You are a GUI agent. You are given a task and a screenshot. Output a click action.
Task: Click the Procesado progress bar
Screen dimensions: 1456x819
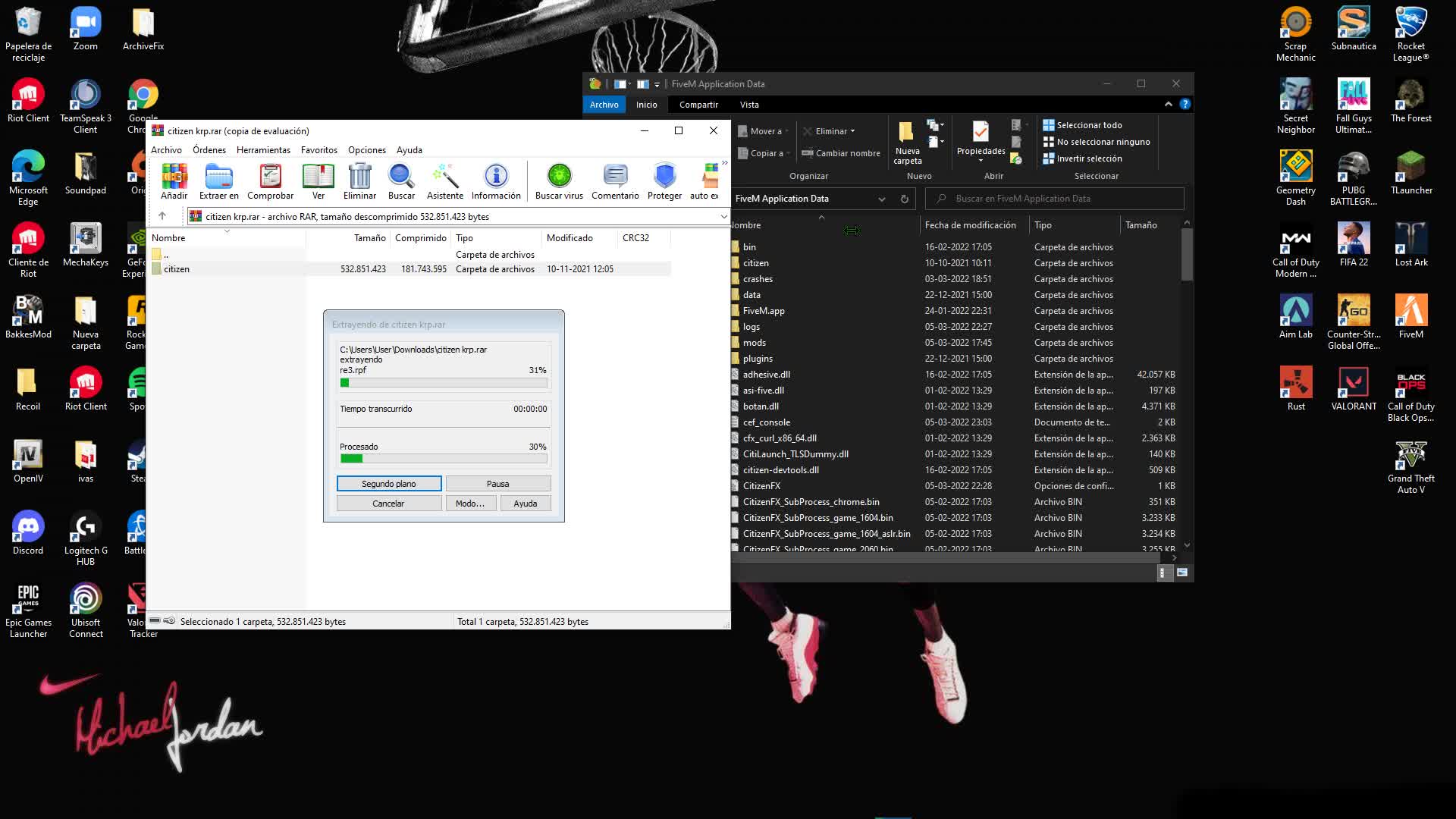click(x=444, y=458)
